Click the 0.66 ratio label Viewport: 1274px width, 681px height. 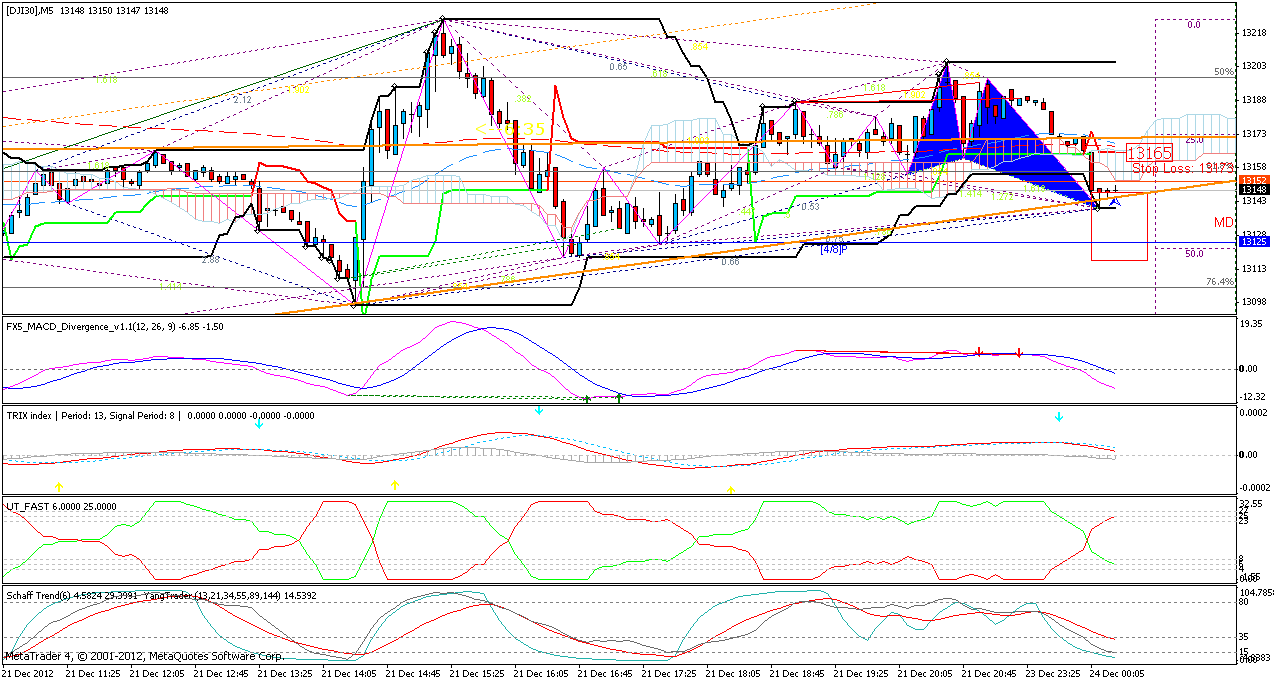click(x=730, y=261)
